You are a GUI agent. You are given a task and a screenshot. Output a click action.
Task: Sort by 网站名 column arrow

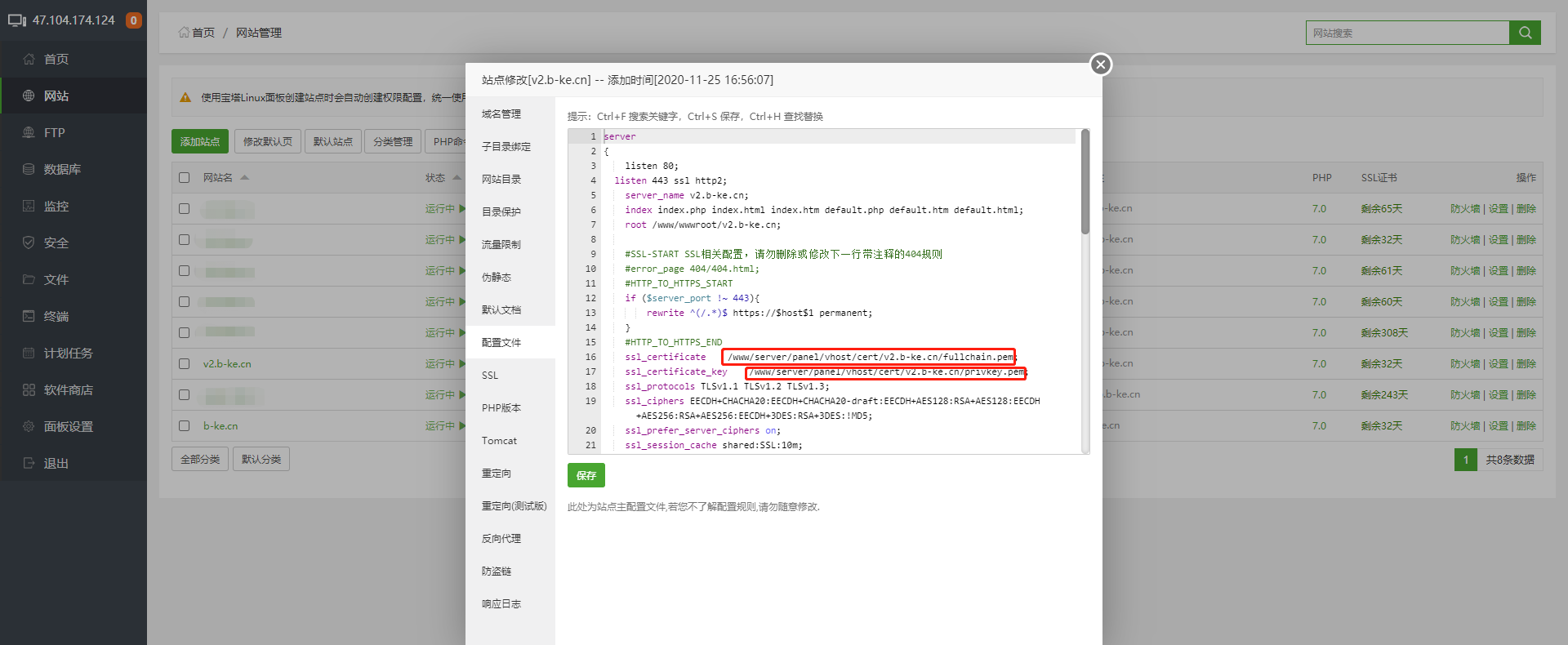[x=245, y=177]
